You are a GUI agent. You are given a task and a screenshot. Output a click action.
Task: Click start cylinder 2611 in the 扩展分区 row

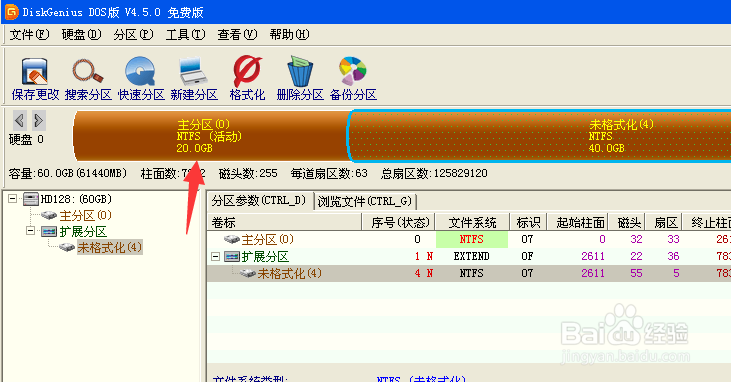click(593, 256)
